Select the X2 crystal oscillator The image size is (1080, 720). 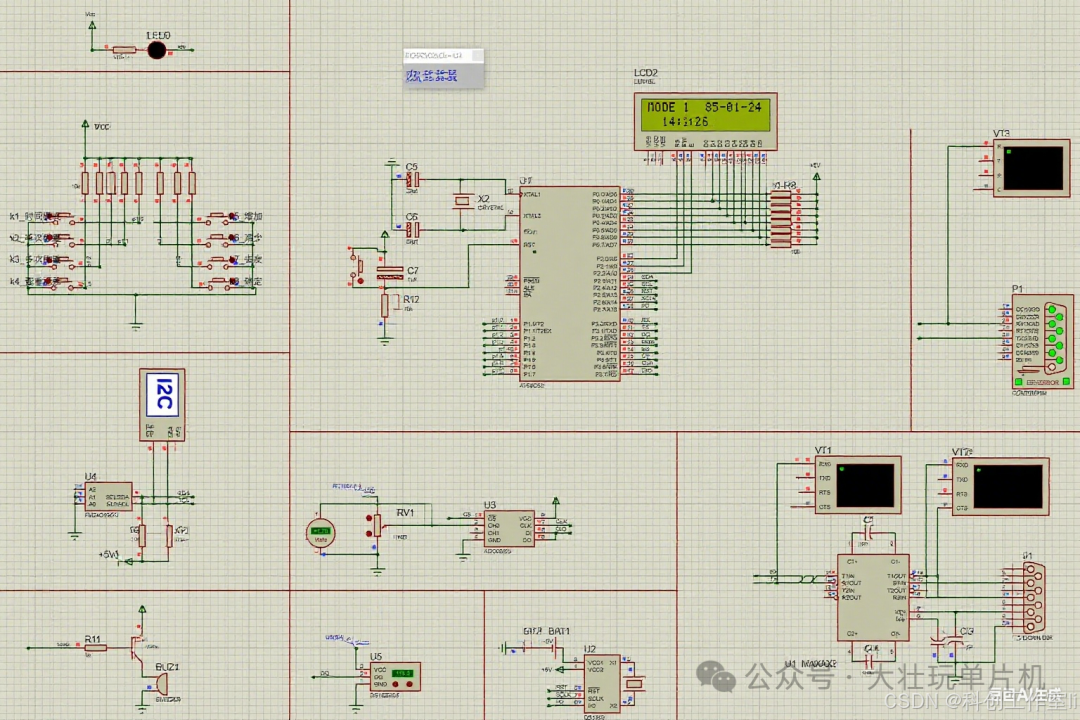click(461, 200)
